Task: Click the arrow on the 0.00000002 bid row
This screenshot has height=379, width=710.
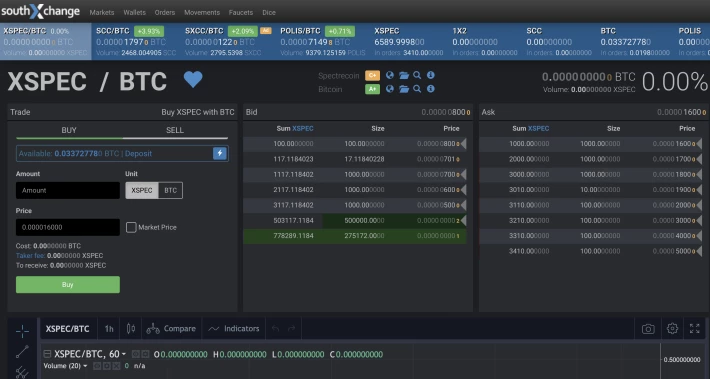Action: 463,221
